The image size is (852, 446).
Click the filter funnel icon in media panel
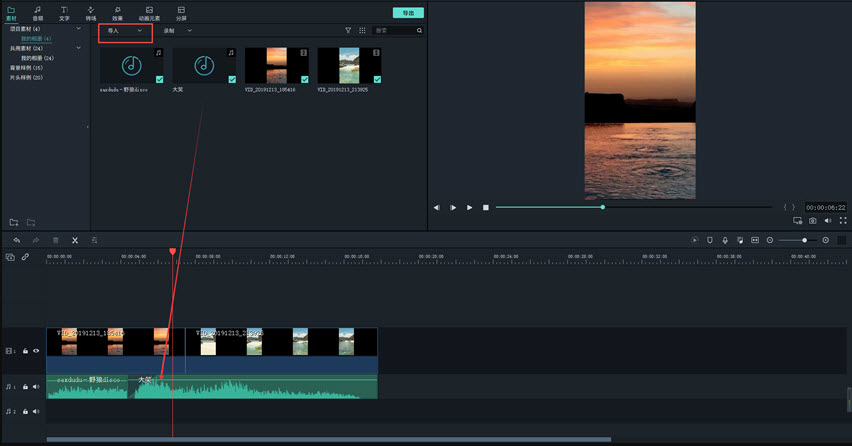coord(348,31)
